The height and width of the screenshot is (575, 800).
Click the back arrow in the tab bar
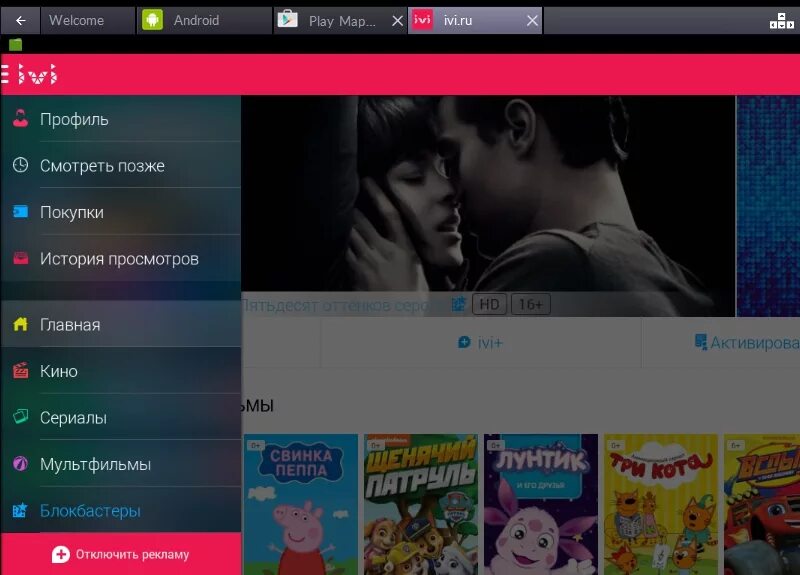[x=20, y=20]
